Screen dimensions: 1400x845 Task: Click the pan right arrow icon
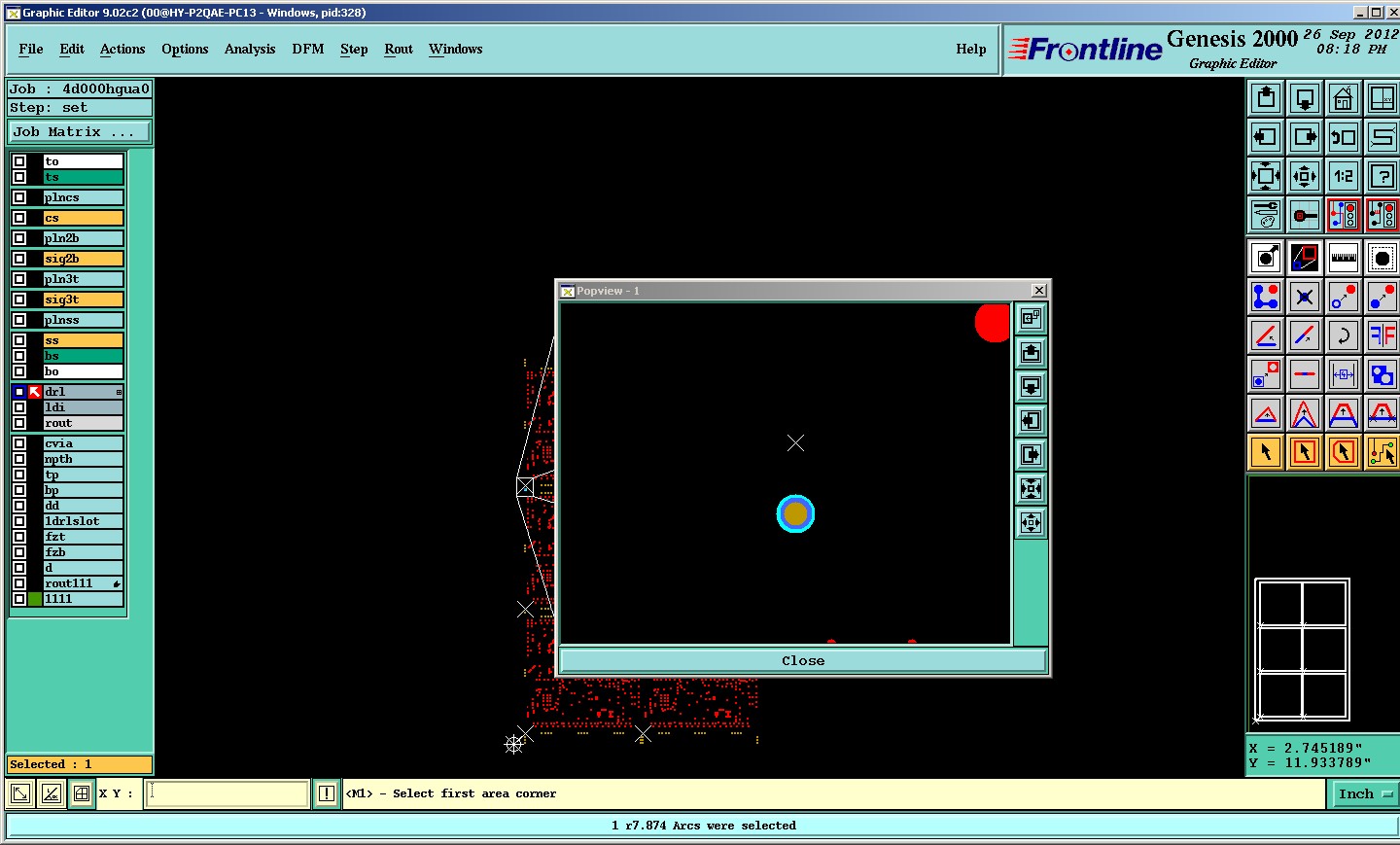(x=1305, y=137)
